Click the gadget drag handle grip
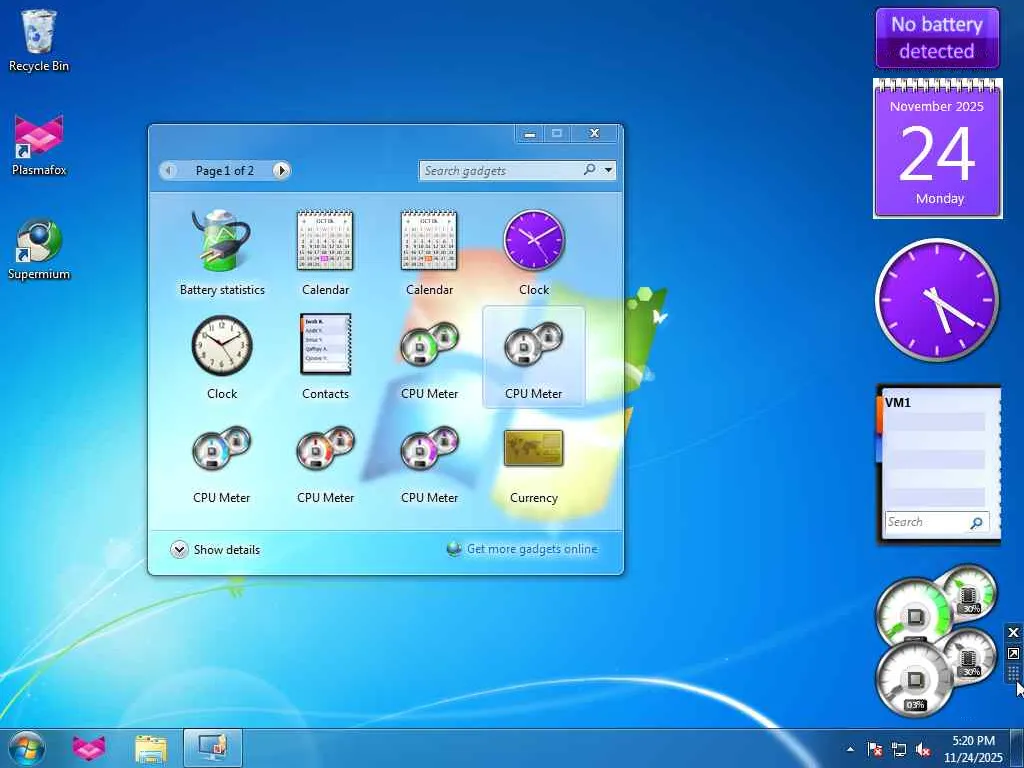 point(1013,673)
